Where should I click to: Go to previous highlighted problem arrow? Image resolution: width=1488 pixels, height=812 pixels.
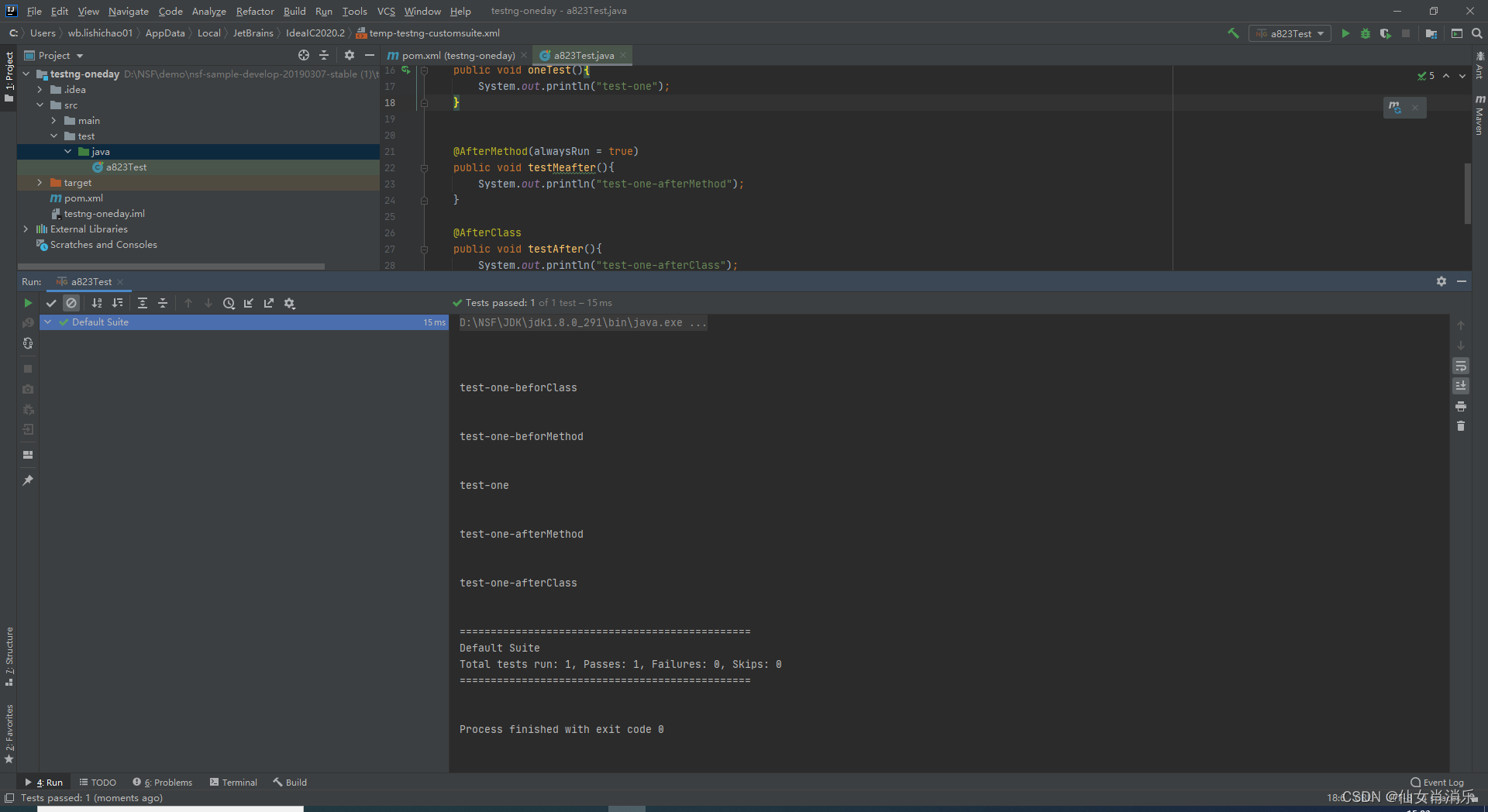pyautogui.click(x=1446, y=76)
